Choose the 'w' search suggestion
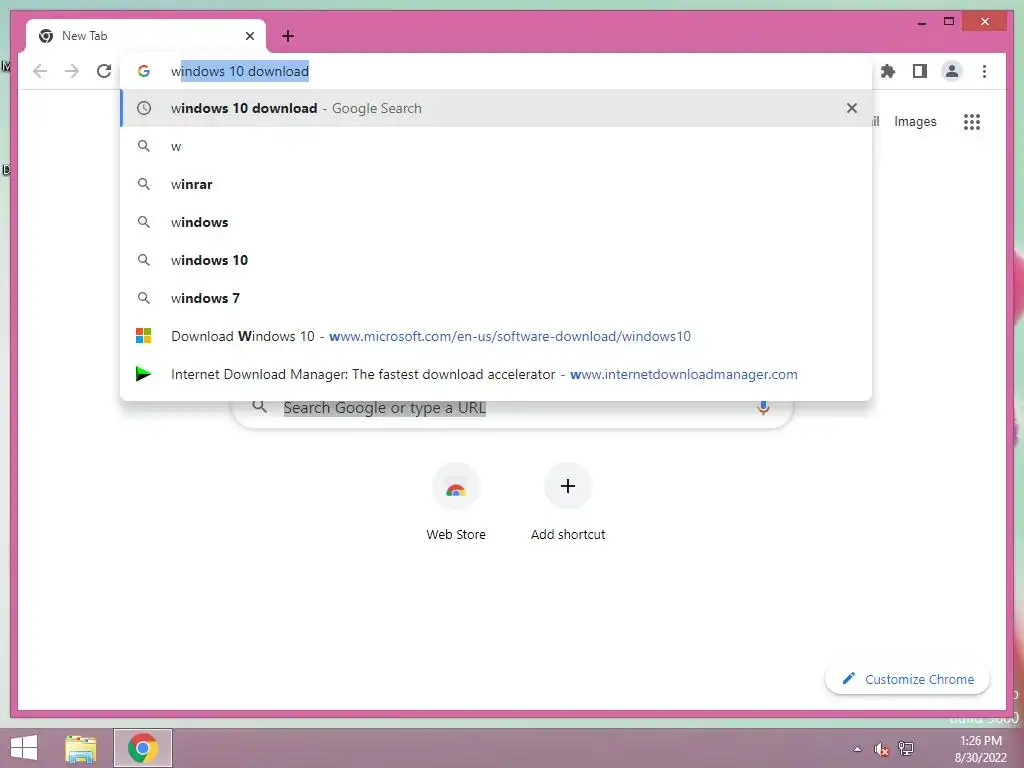This screenshot has width=1024, height=768. coord(496,146)
